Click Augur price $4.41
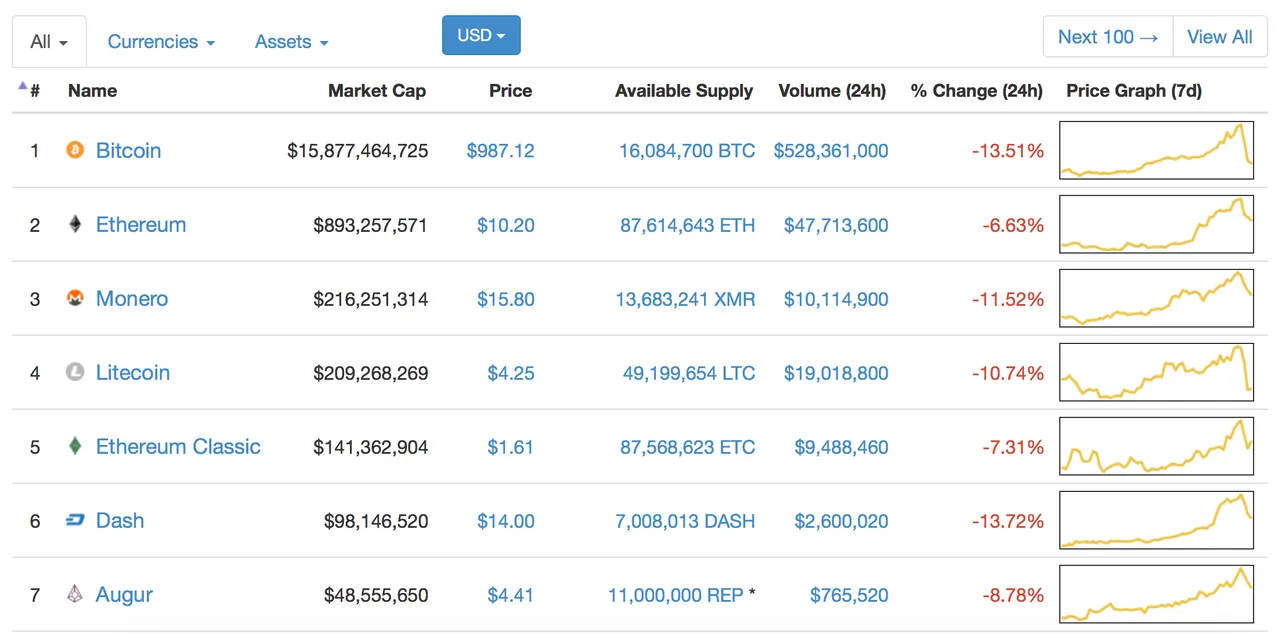Image resolution: width=1280 pixels, height=634 pixels. (x=511, y=595)
